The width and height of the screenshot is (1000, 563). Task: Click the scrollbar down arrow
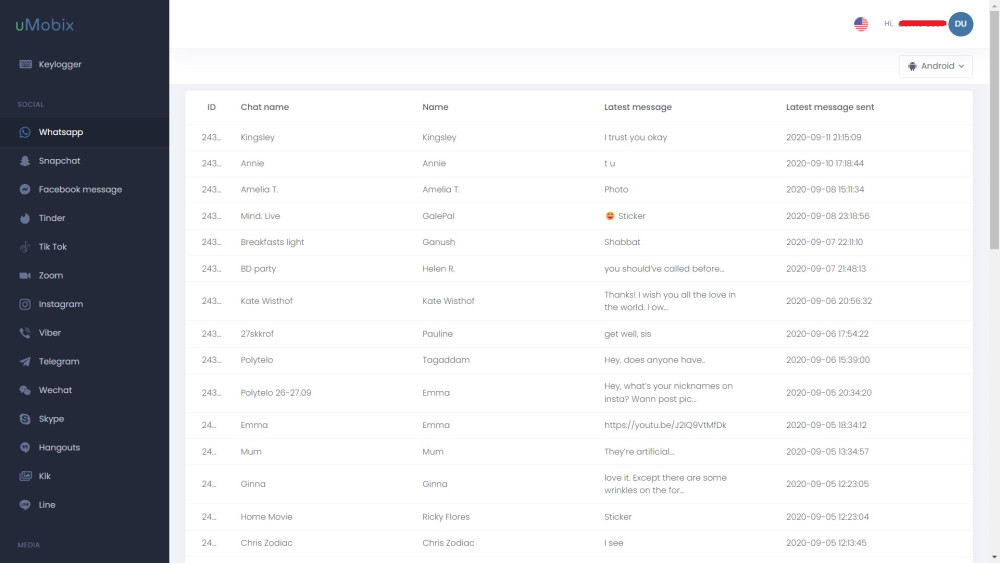pyautogui.click(x=994, y=558)
